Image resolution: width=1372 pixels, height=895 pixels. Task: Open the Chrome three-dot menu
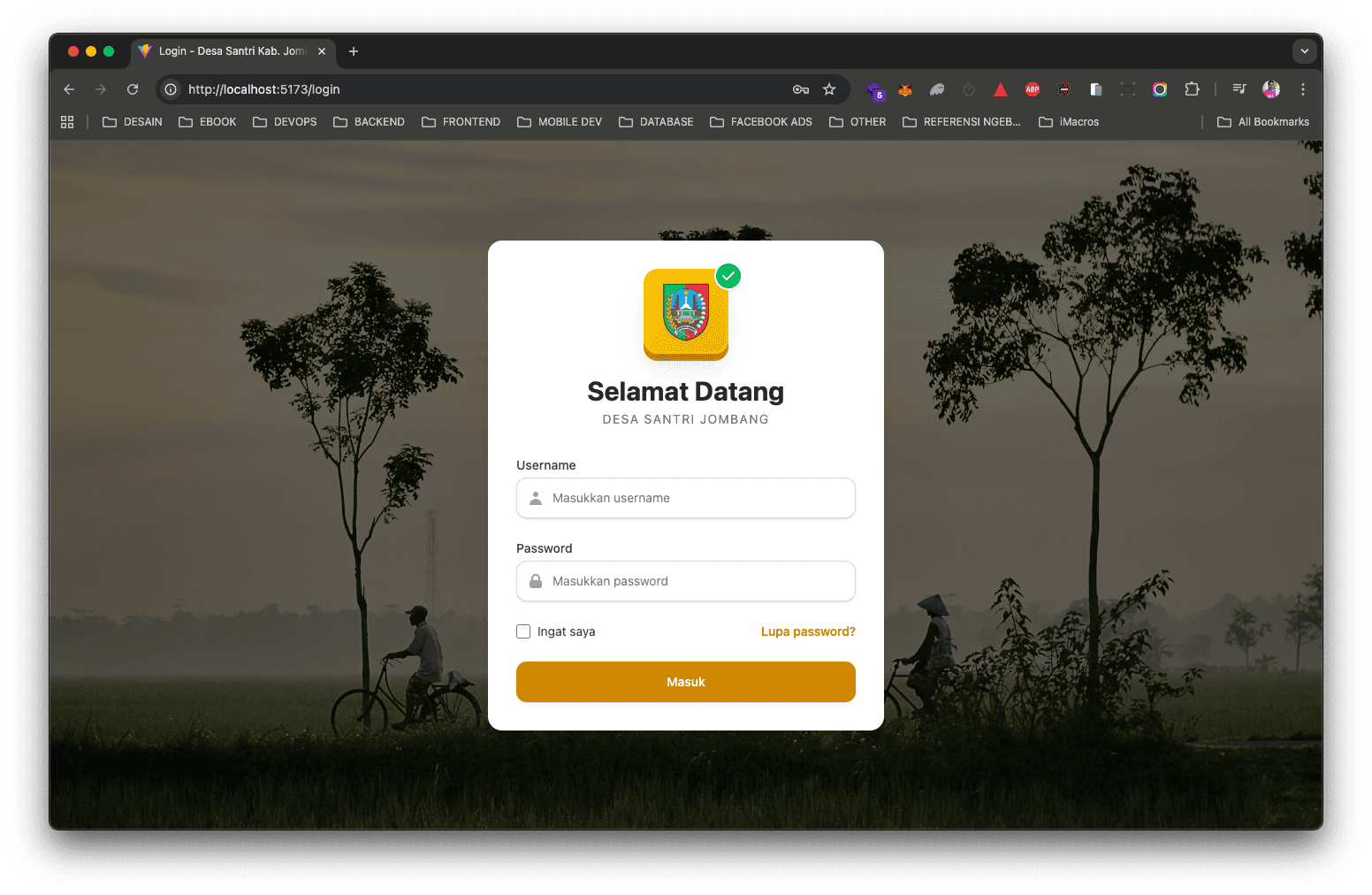[x=1303, y=89]
